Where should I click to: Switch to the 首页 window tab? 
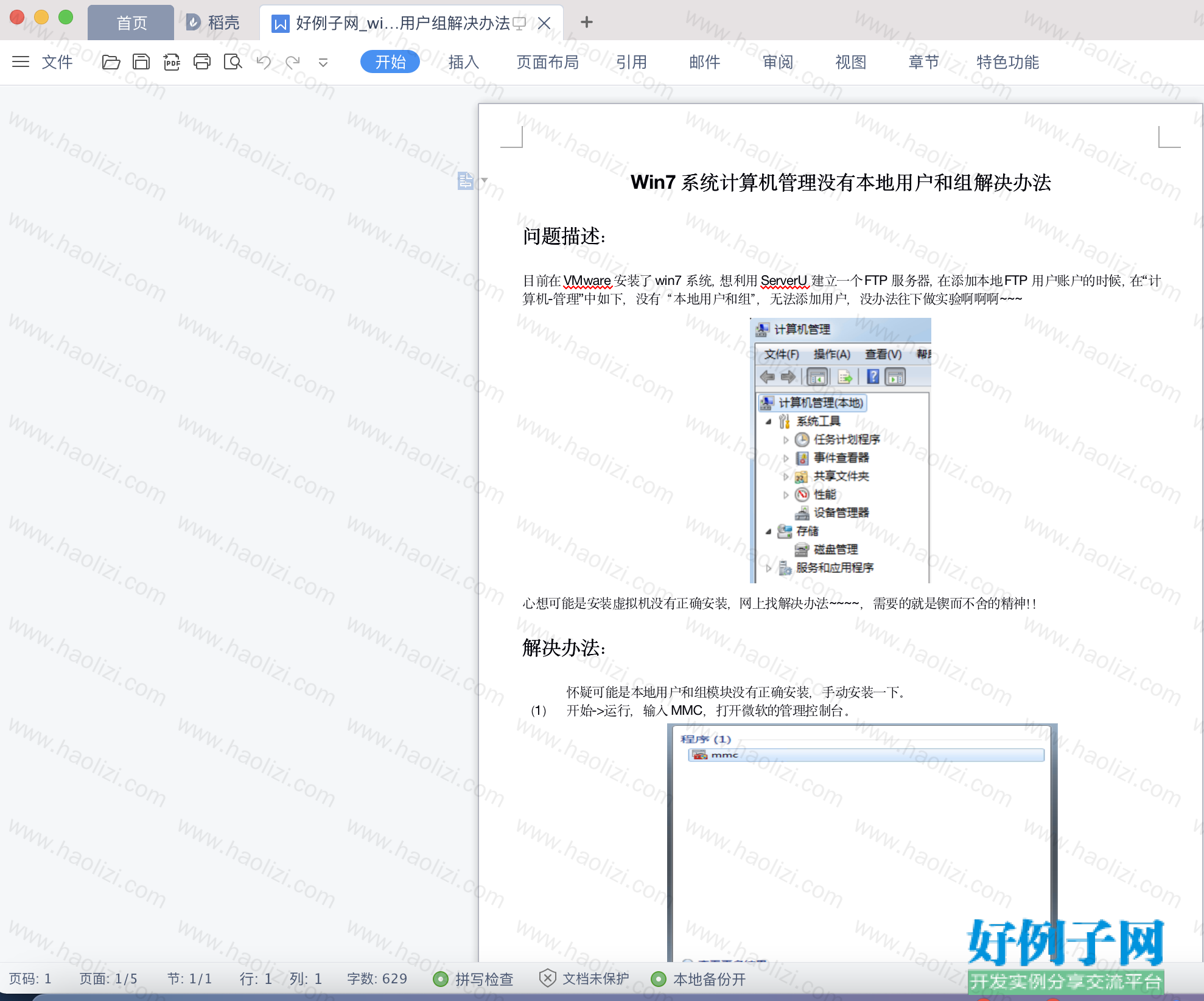131,23
